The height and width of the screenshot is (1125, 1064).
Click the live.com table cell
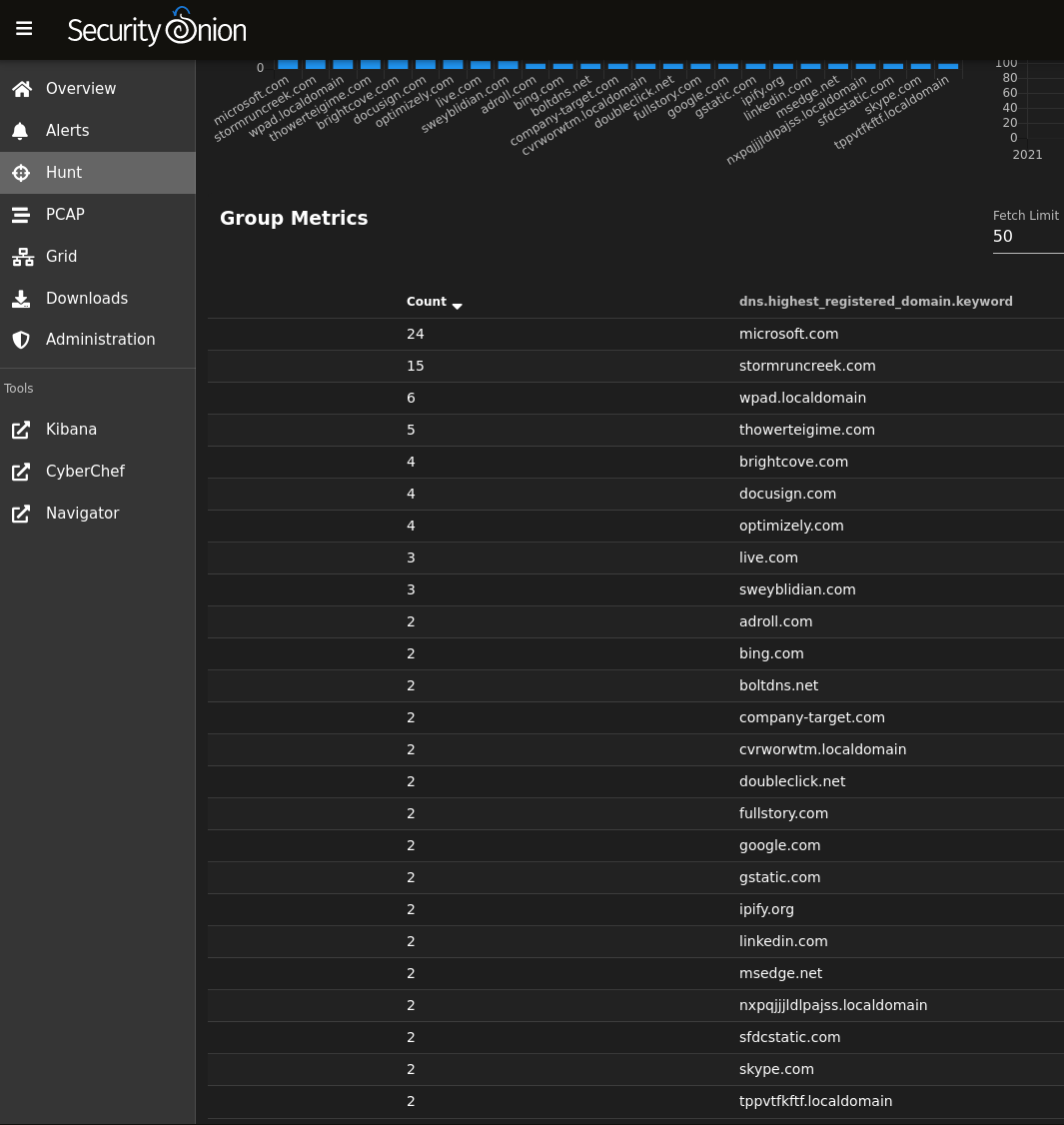[x=768, y=558]
